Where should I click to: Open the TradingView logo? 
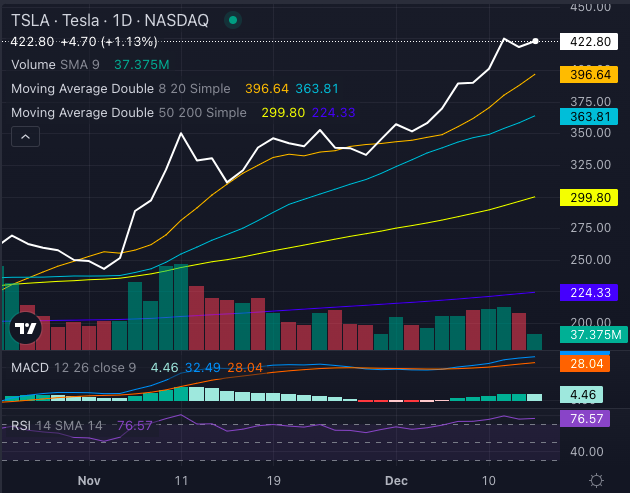[x=25, y=327]
